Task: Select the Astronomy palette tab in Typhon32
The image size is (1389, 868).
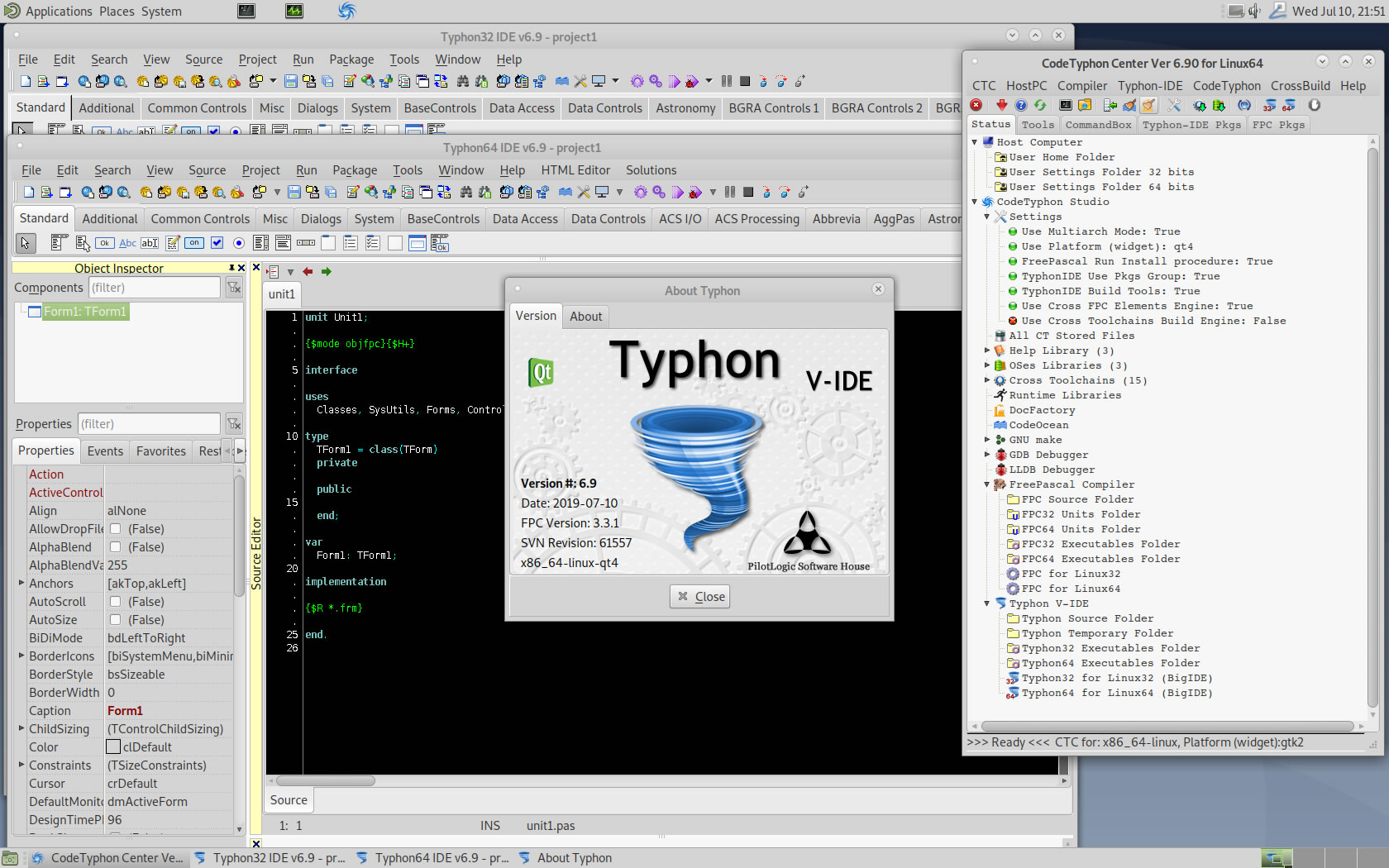Action: click(685, 108)
